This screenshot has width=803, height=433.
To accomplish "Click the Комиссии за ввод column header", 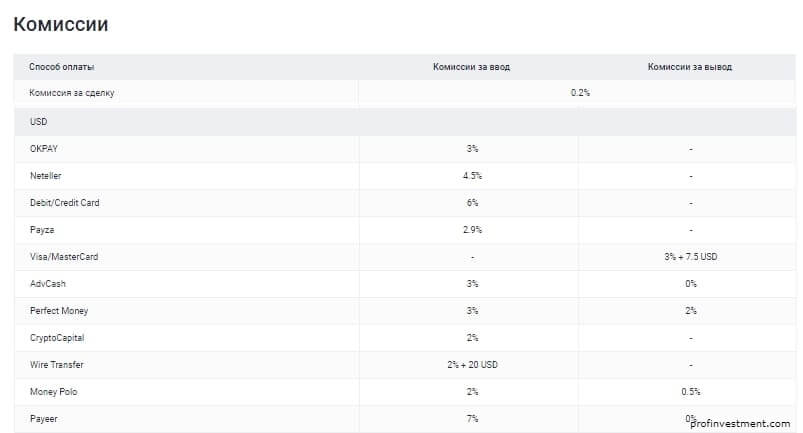I will (x=471, y=67).
